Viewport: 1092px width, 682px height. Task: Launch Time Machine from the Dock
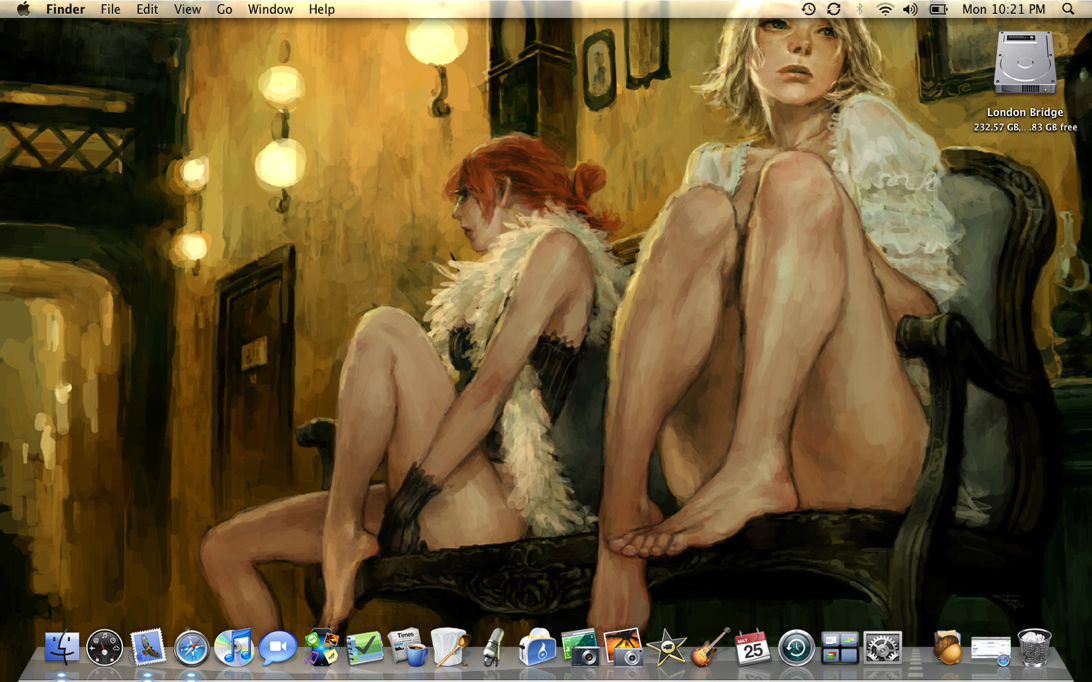coord(796,648)
